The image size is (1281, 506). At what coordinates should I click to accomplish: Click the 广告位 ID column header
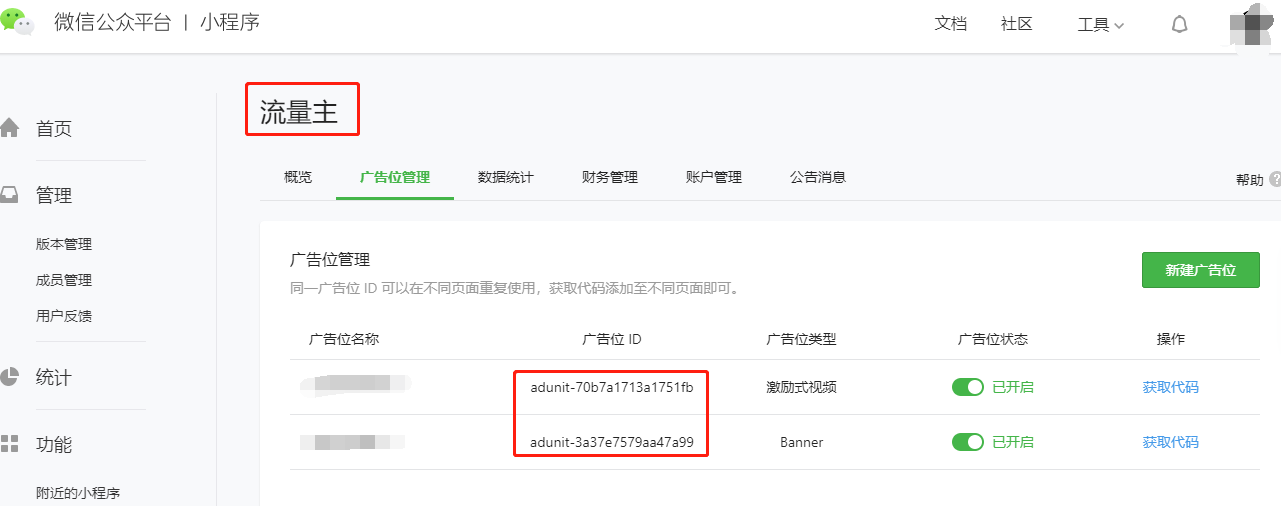click(x=612, y=339)
